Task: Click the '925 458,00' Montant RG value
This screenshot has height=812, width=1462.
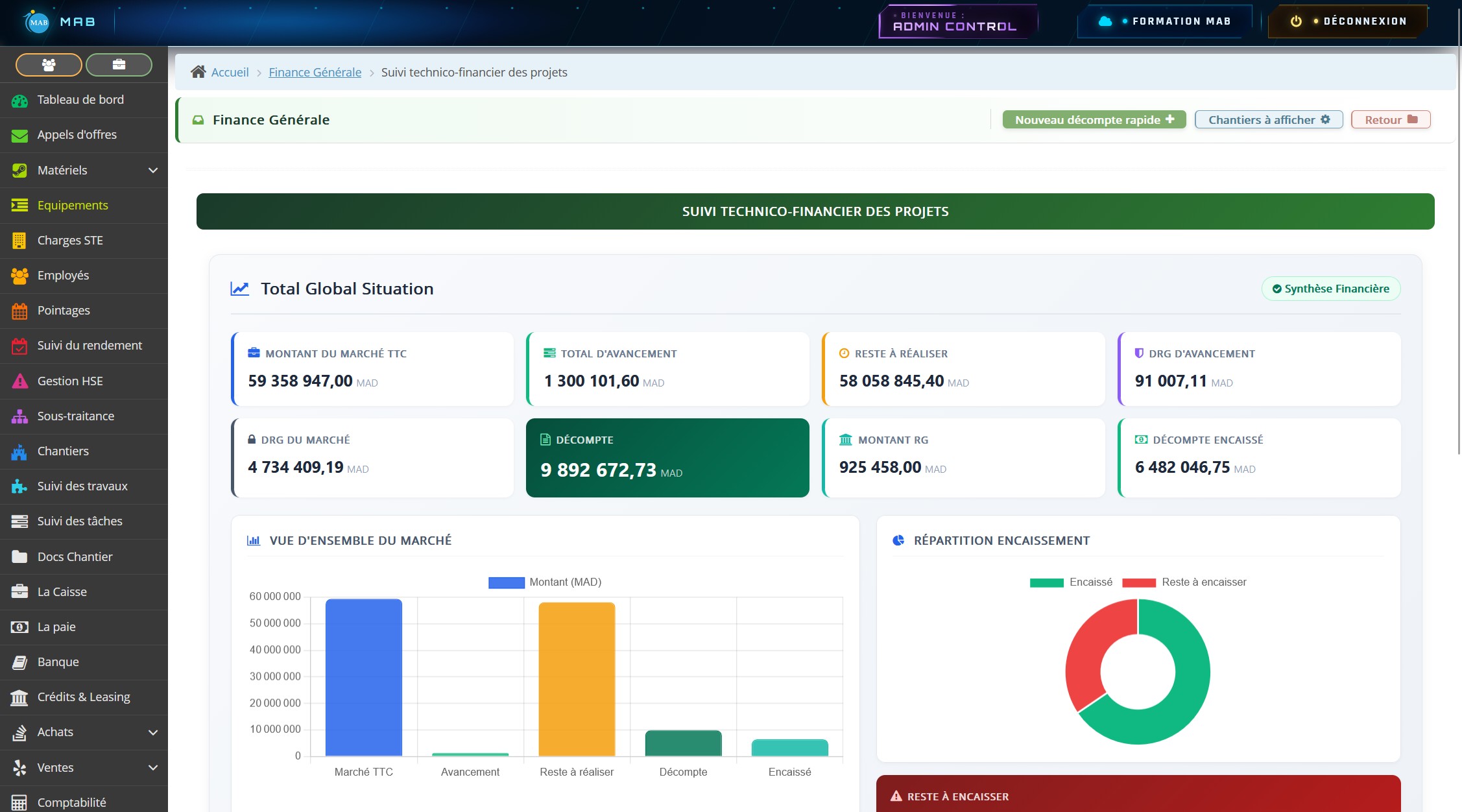Action: coord(880,467)
